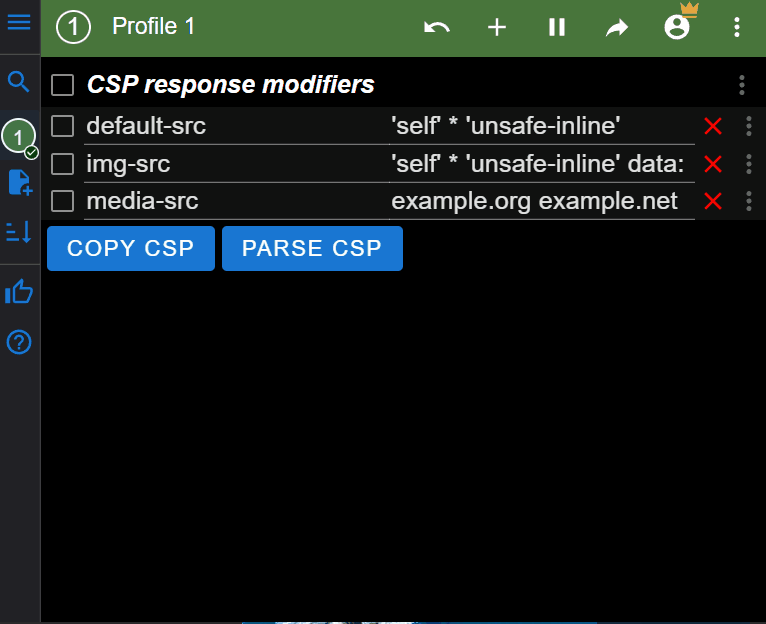Open more options menu in the header
This screenshot has height=624, width=766.
[737, 27]
